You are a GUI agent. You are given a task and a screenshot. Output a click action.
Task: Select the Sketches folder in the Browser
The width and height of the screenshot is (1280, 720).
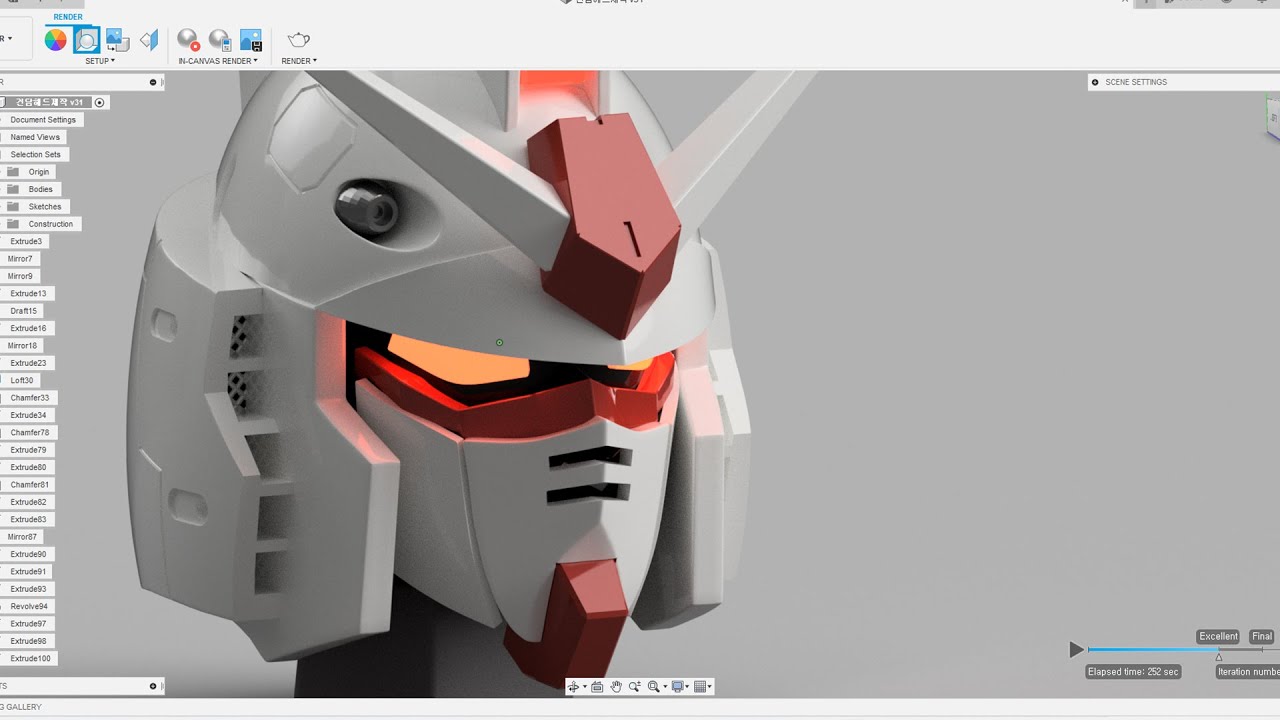[x=45, y=207]
